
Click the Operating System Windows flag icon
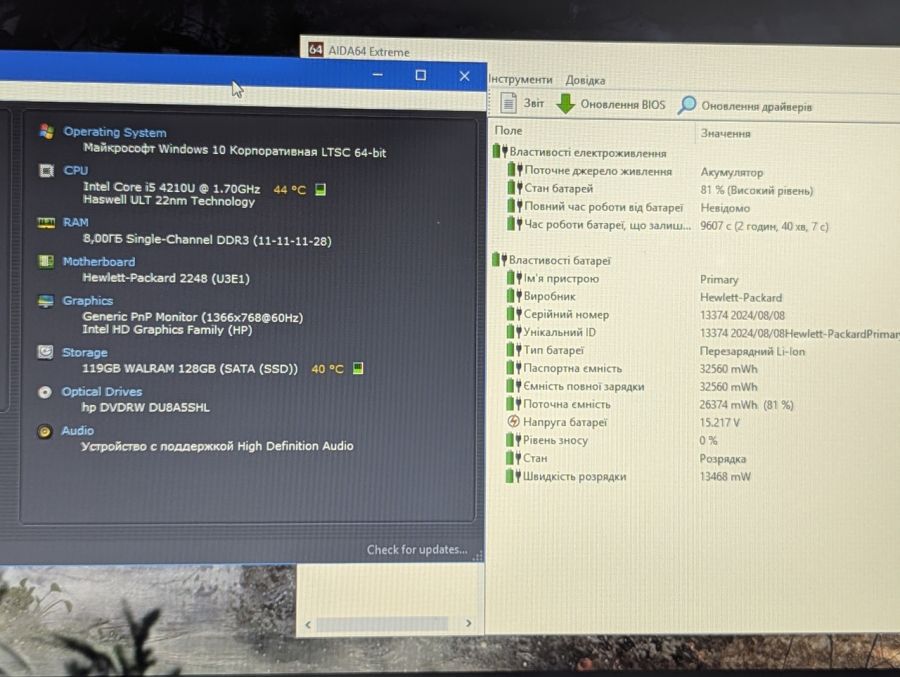click(46, 131)
